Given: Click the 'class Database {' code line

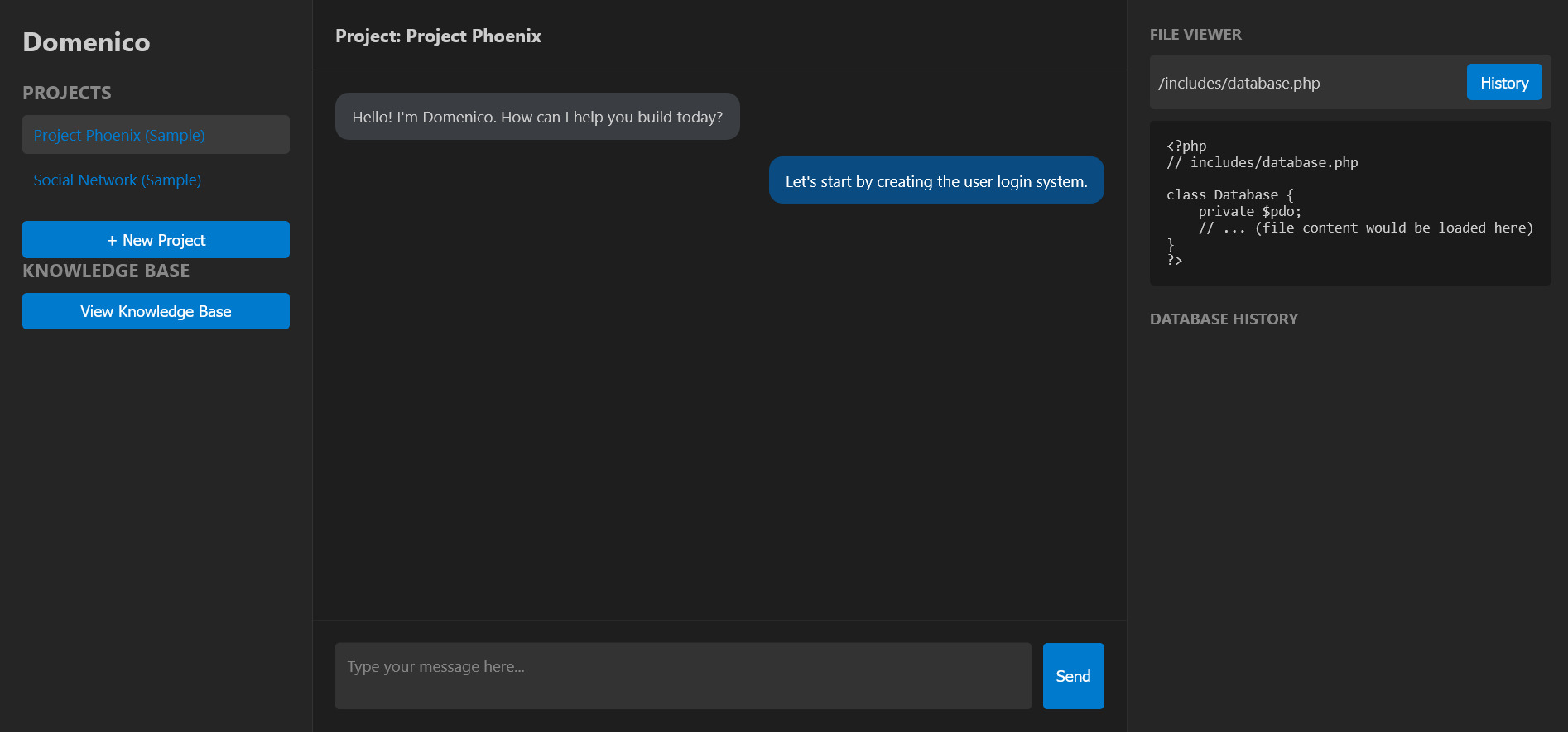Looking at the screenshot, I should (x=1229, y=195).
